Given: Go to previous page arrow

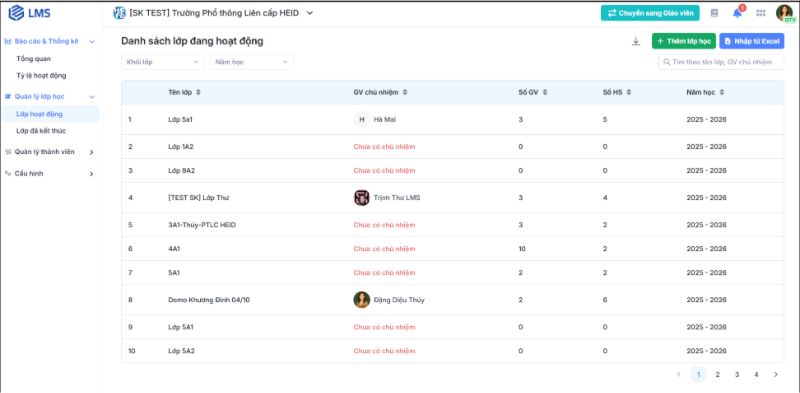Looking at the screenshot, I should point(679,375).
